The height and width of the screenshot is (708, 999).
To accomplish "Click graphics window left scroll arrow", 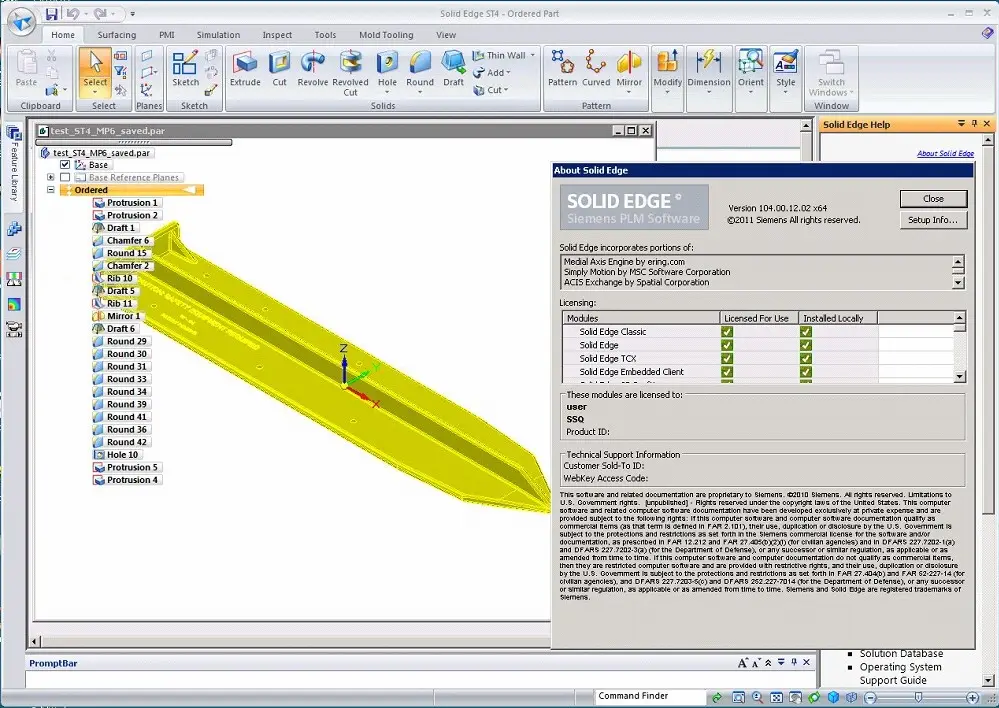I will tap(36, 641).
